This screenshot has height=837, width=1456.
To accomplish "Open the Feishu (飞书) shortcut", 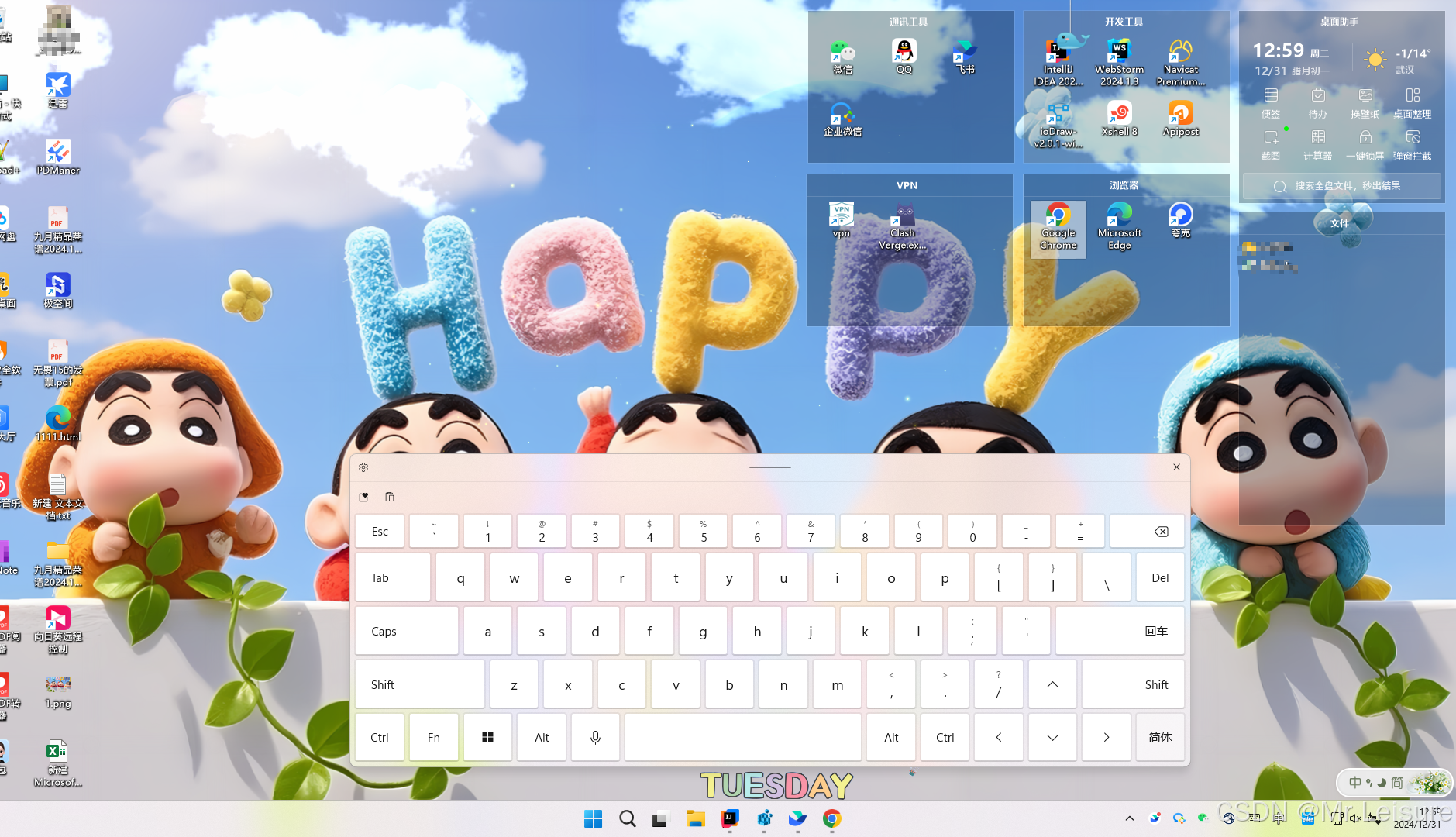I will [x=965, y=57].
